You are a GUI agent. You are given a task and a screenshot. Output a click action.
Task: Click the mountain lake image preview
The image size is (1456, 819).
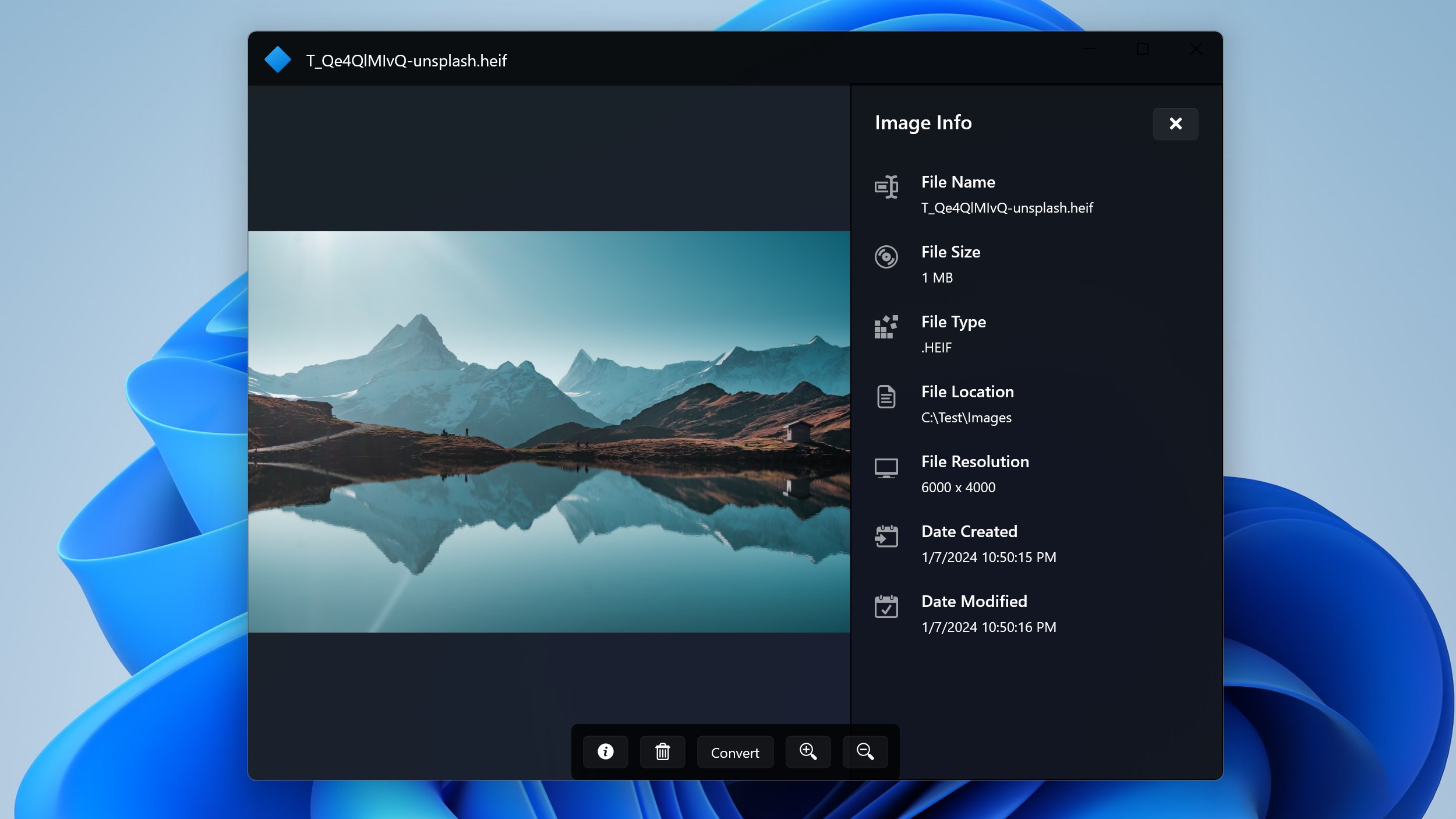pos(549,432)
